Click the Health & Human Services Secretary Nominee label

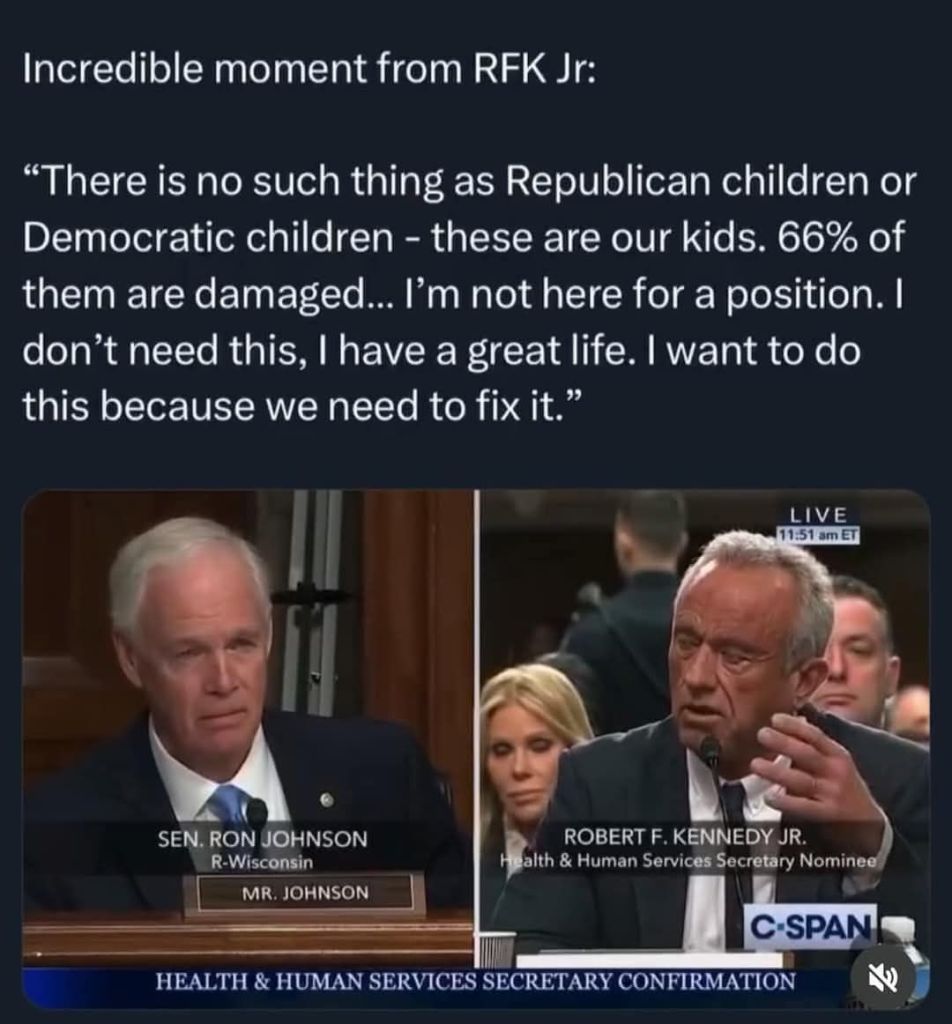tap(689, 861)
